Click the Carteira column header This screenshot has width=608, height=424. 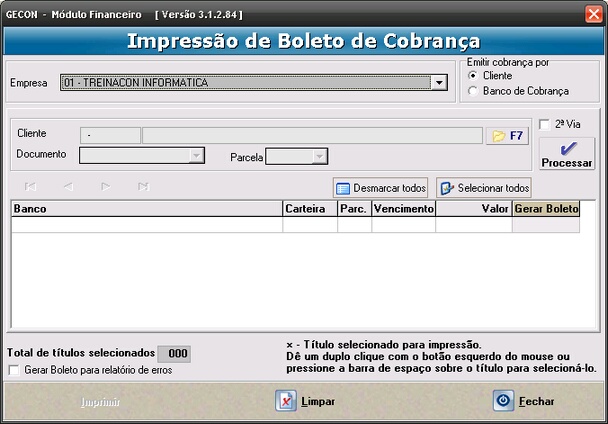tap(310, 209)
